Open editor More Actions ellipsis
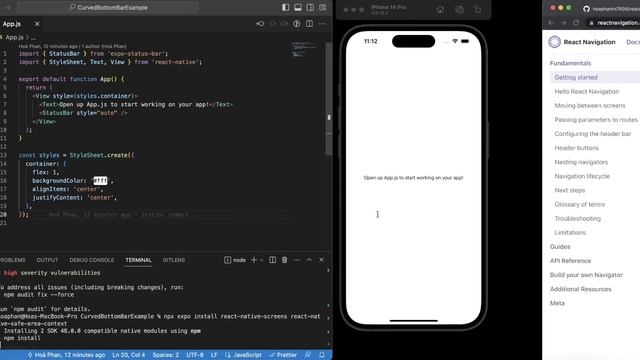Screen dimensions: 640x360 (322, 24)
